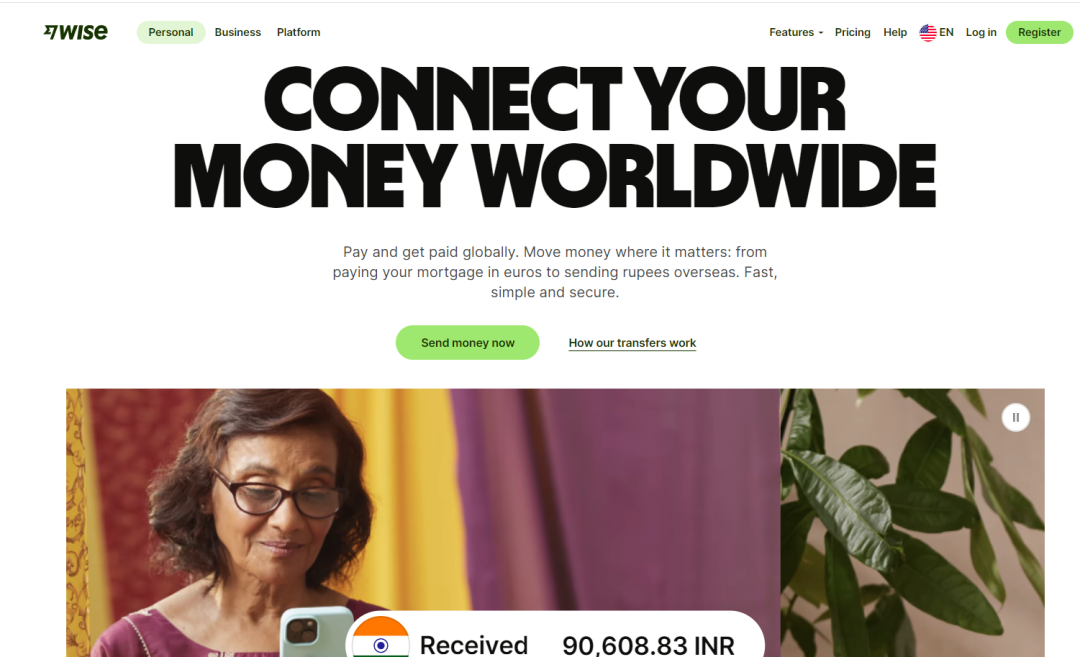Viewport: 1080px width, 657px height.
Task: Click the Features menu label
Action: (x=791, y=32)
